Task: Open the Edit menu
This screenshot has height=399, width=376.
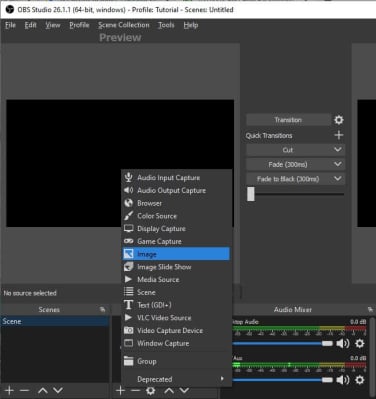Action: [x=30, y=25]
